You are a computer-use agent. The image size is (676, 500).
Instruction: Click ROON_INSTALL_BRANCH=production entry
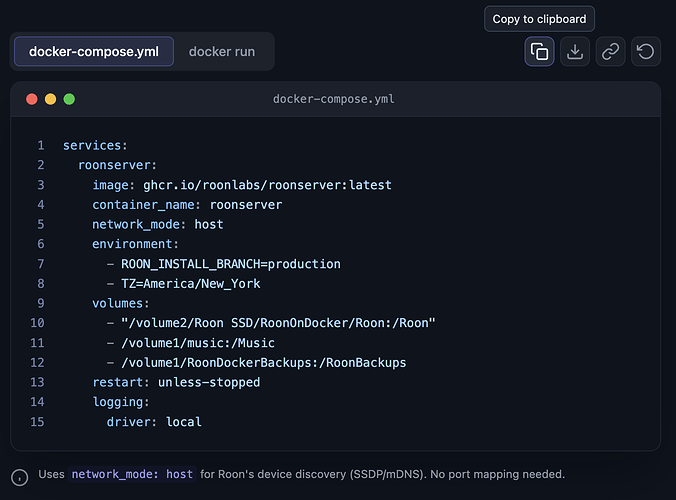point(231,264)
